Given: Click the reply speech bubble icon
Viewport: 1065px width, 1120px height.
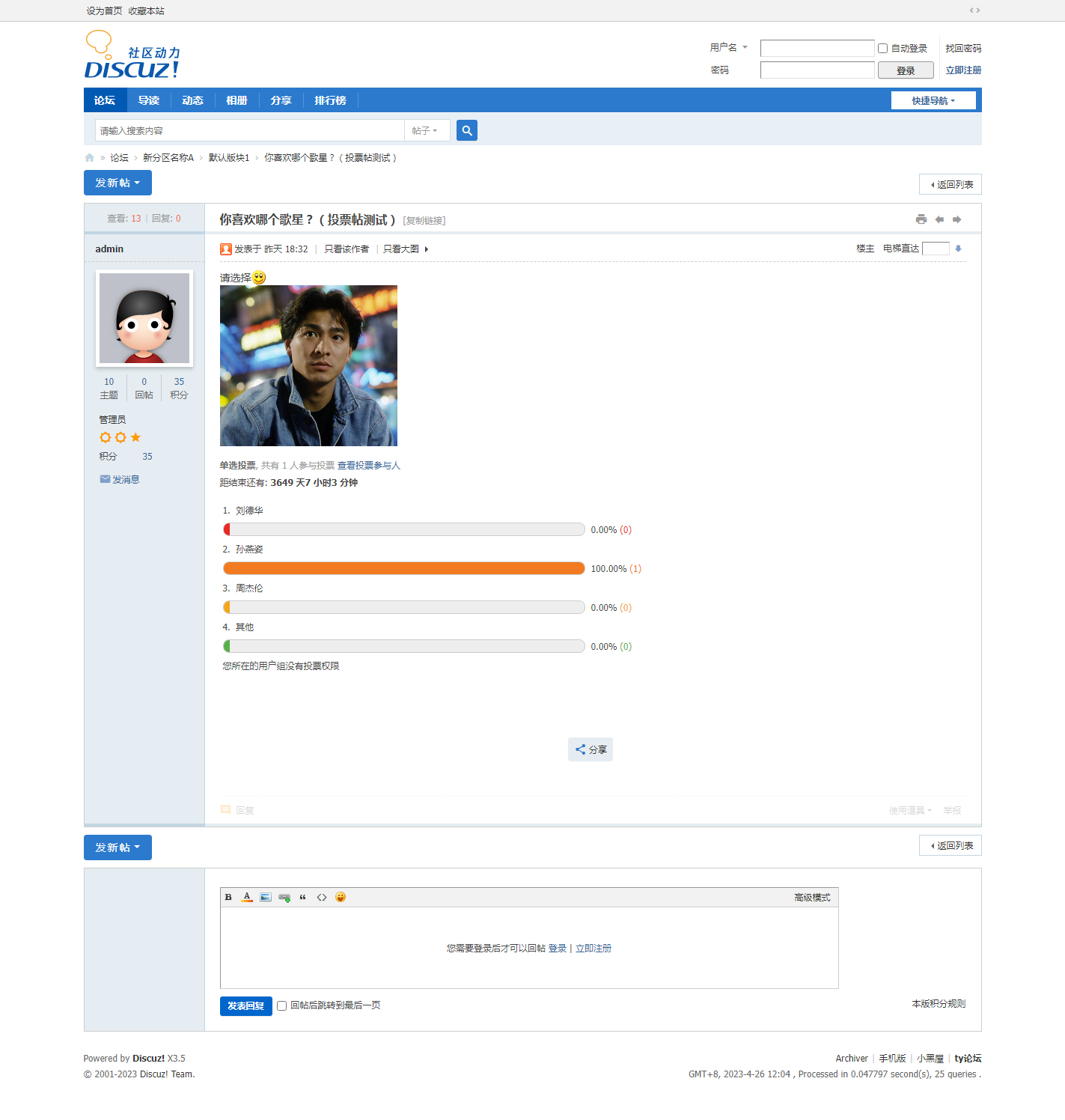Looking at the screenshot, I should 226,810.
